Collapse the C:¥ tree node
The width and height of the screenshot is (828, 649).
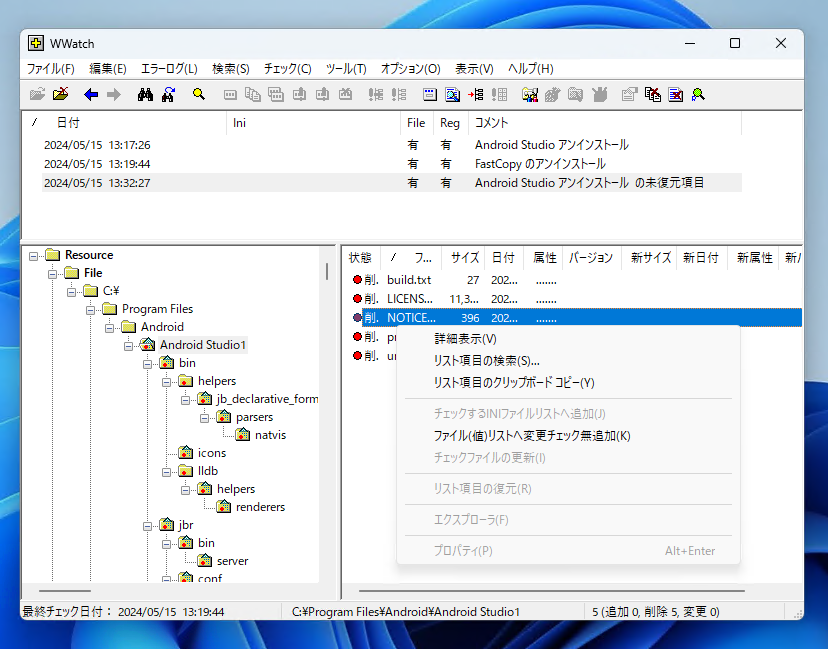click(x=71, y=292)
